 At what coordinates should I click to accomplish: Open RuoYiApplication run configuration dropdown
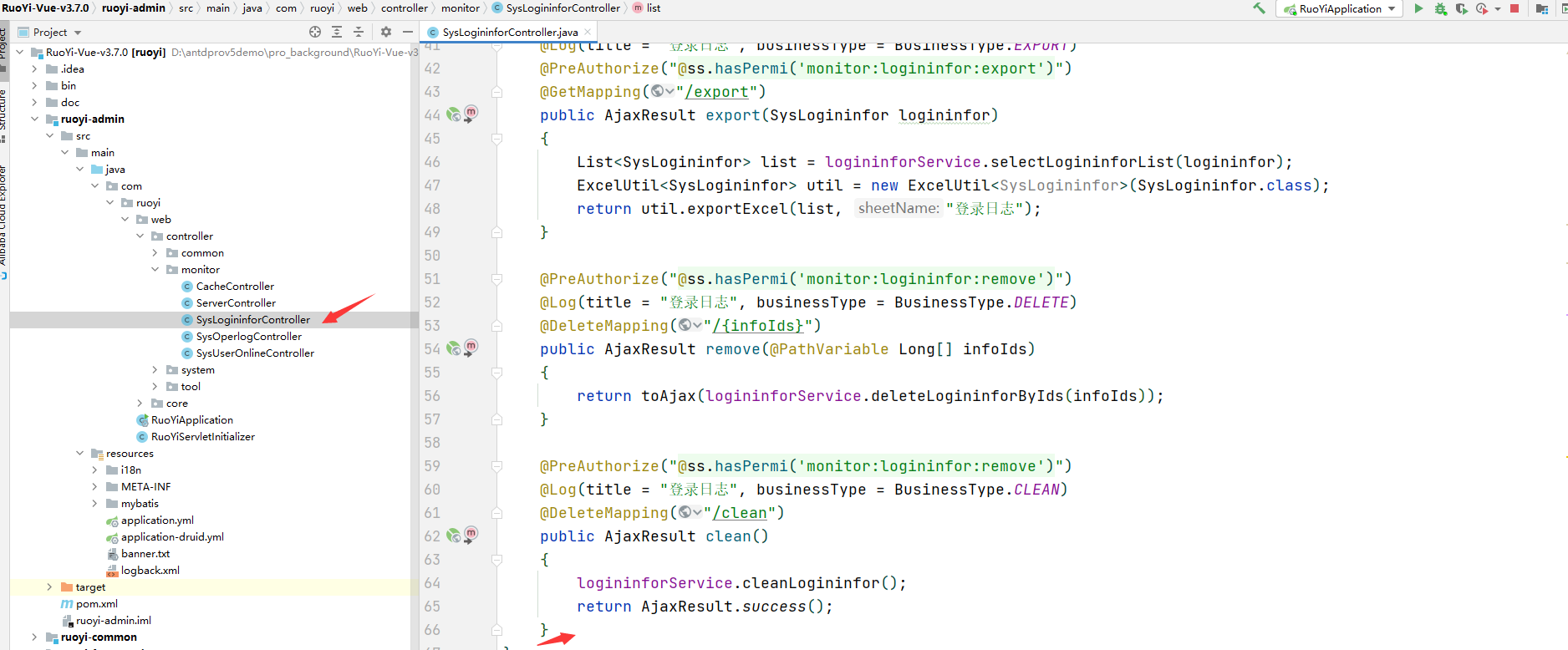coord(1339,9)
